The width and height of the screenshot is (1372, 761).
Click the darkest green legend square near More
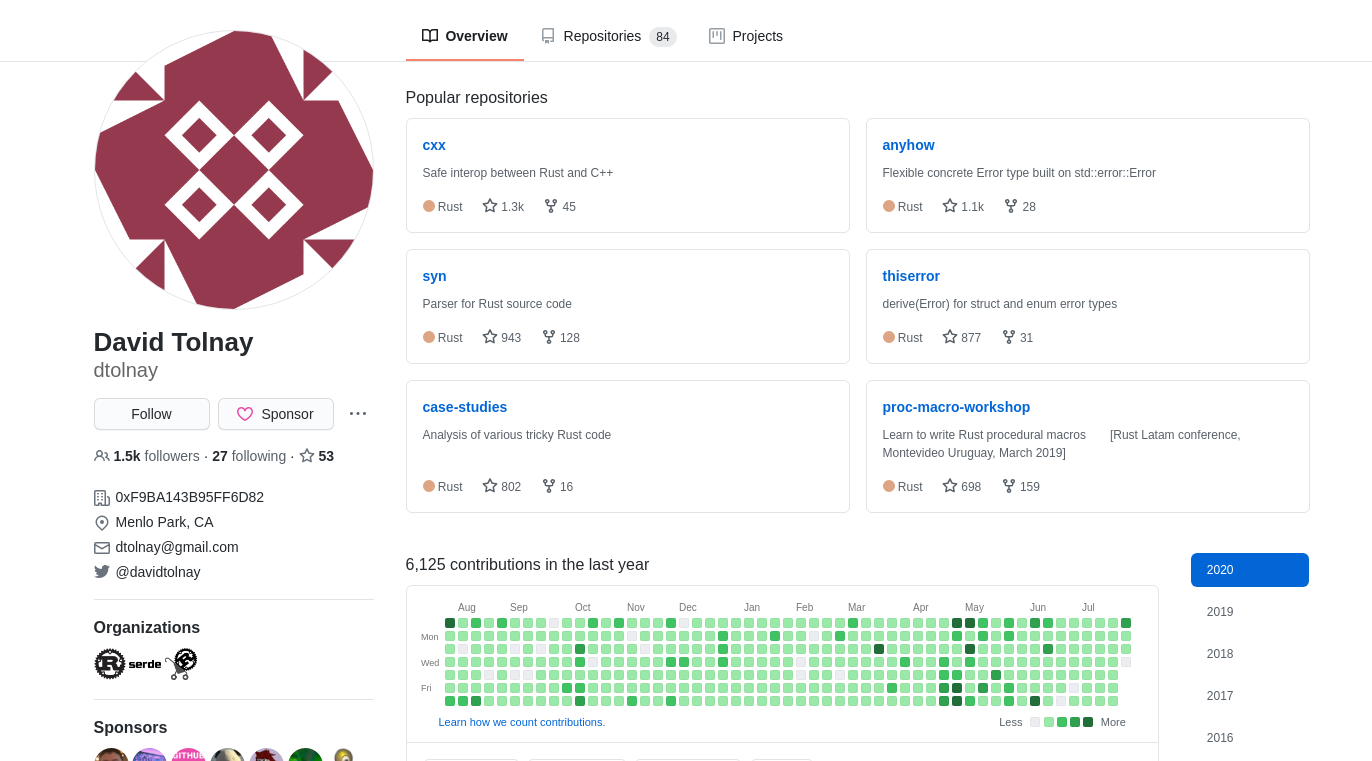[x=1088, y=722]
